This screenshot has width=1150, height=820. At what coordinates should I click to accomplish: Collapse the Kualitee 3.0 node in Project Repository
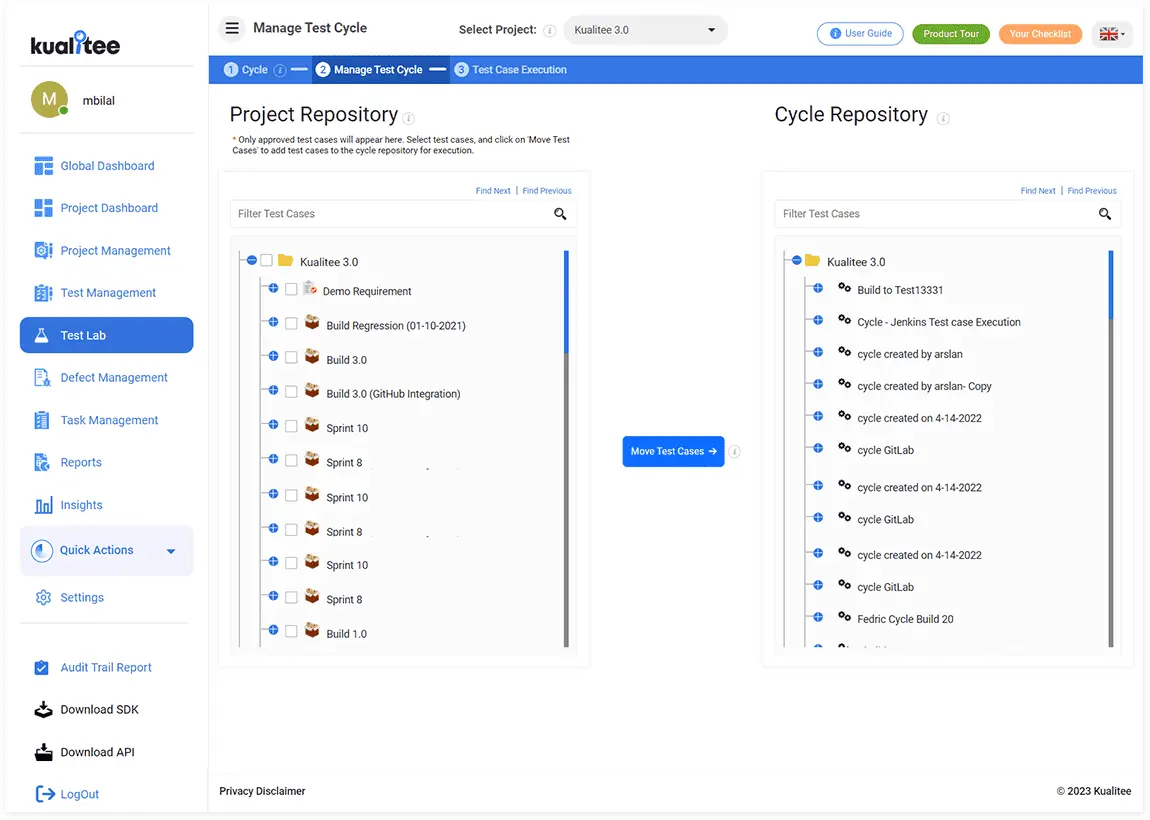[252, 260]
